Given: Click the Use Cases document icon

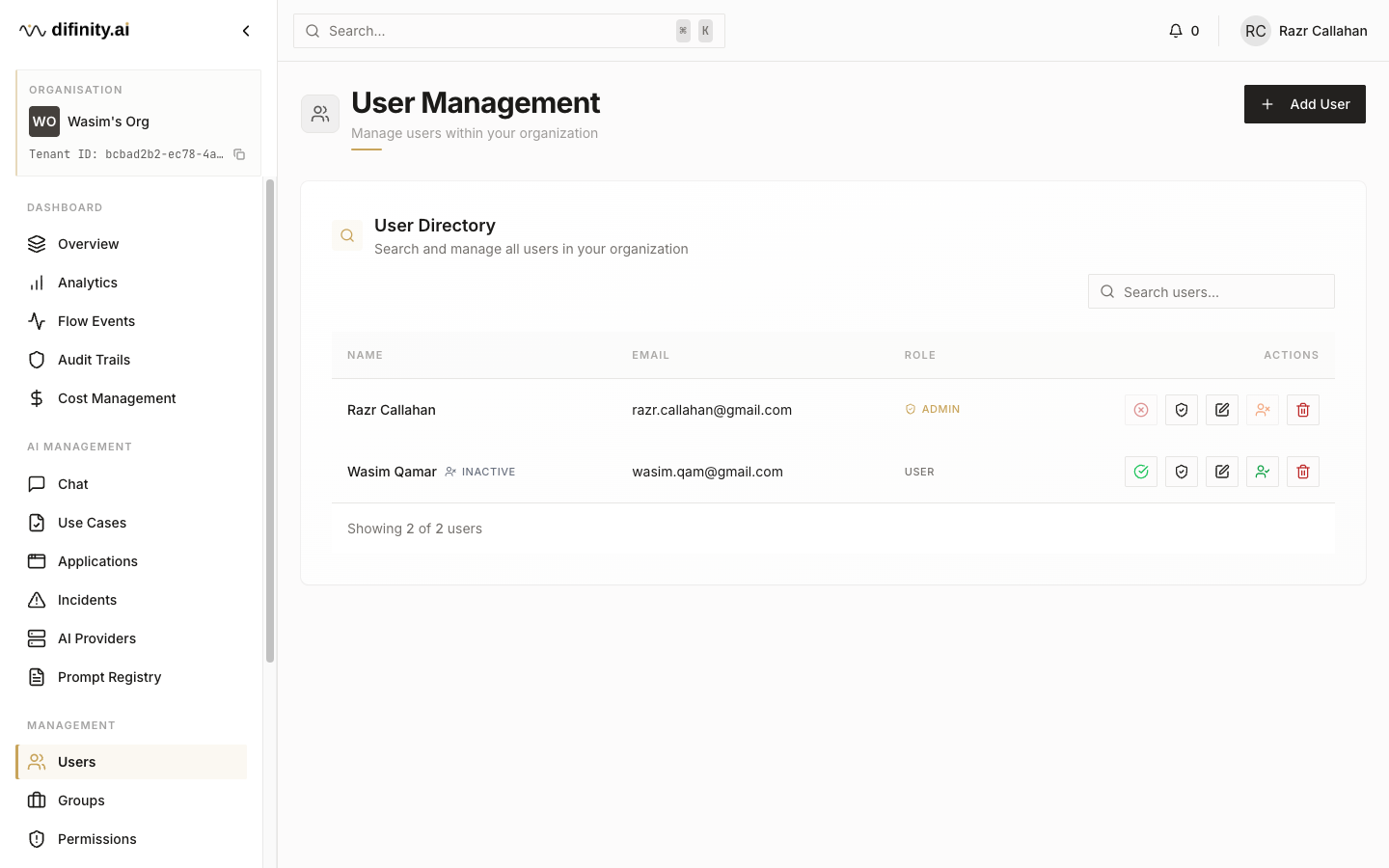Looking at the screenshot, I should point(37,523).
